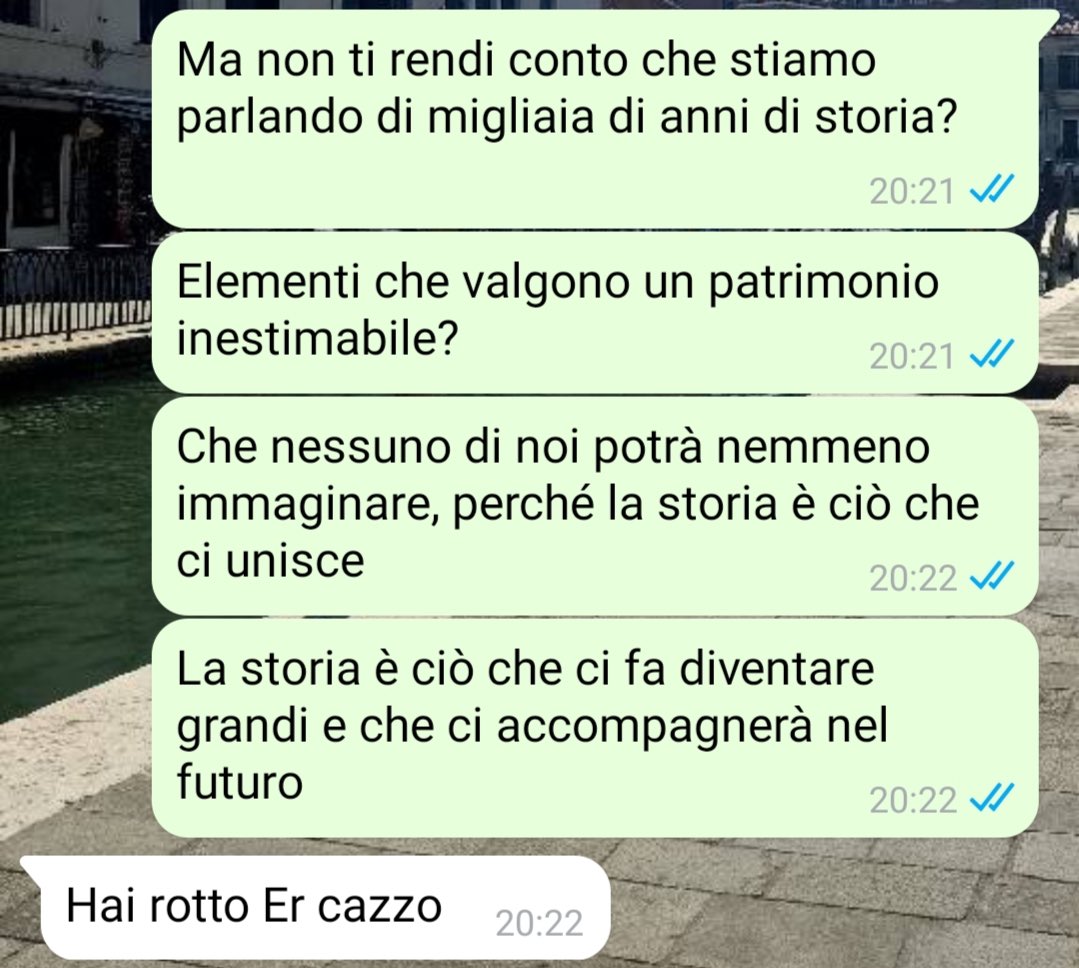Select the message 'Elementi che valgono un patrimonio'

595,312
